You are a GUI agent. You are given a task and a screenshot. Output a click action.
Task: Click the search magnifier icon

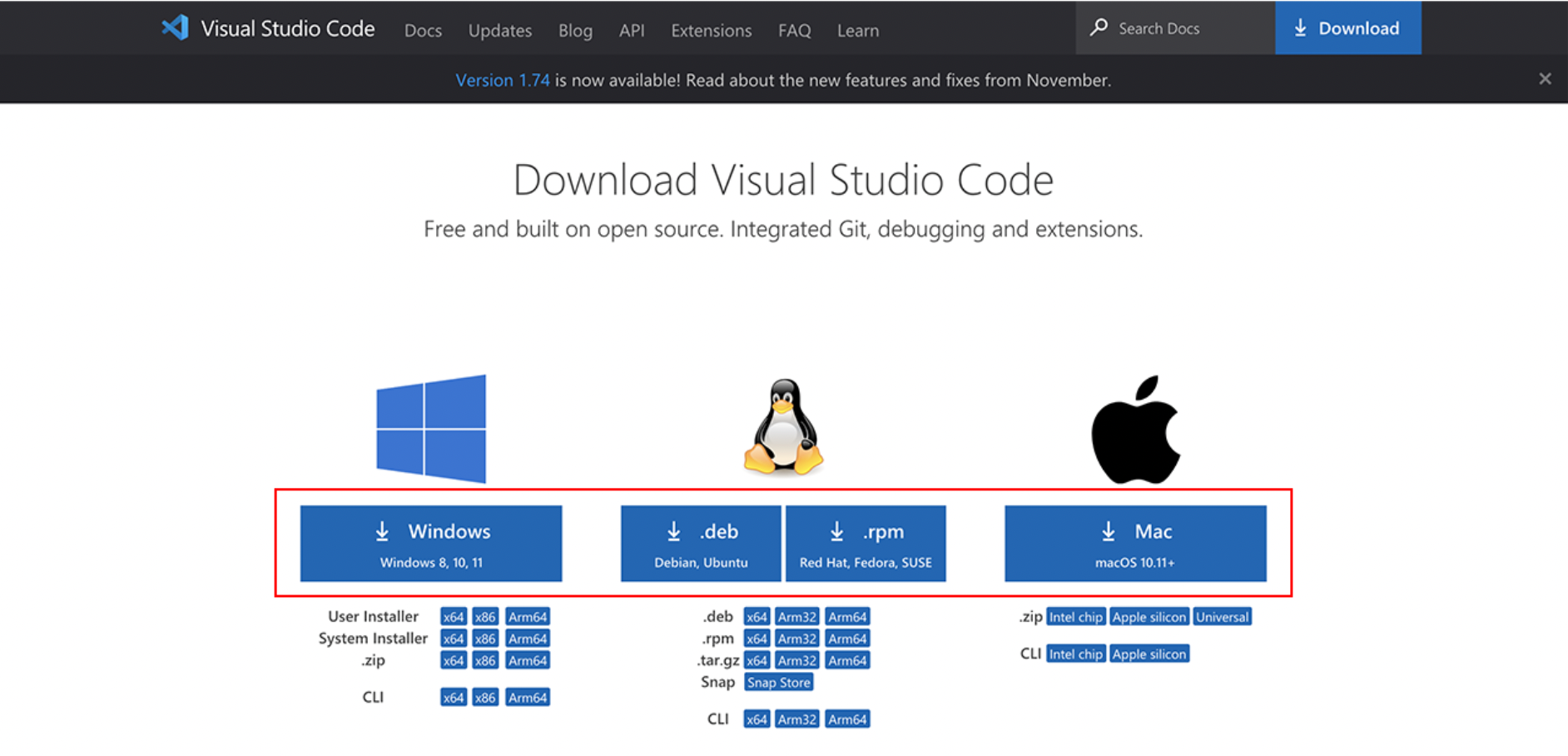click(1099, 27)
